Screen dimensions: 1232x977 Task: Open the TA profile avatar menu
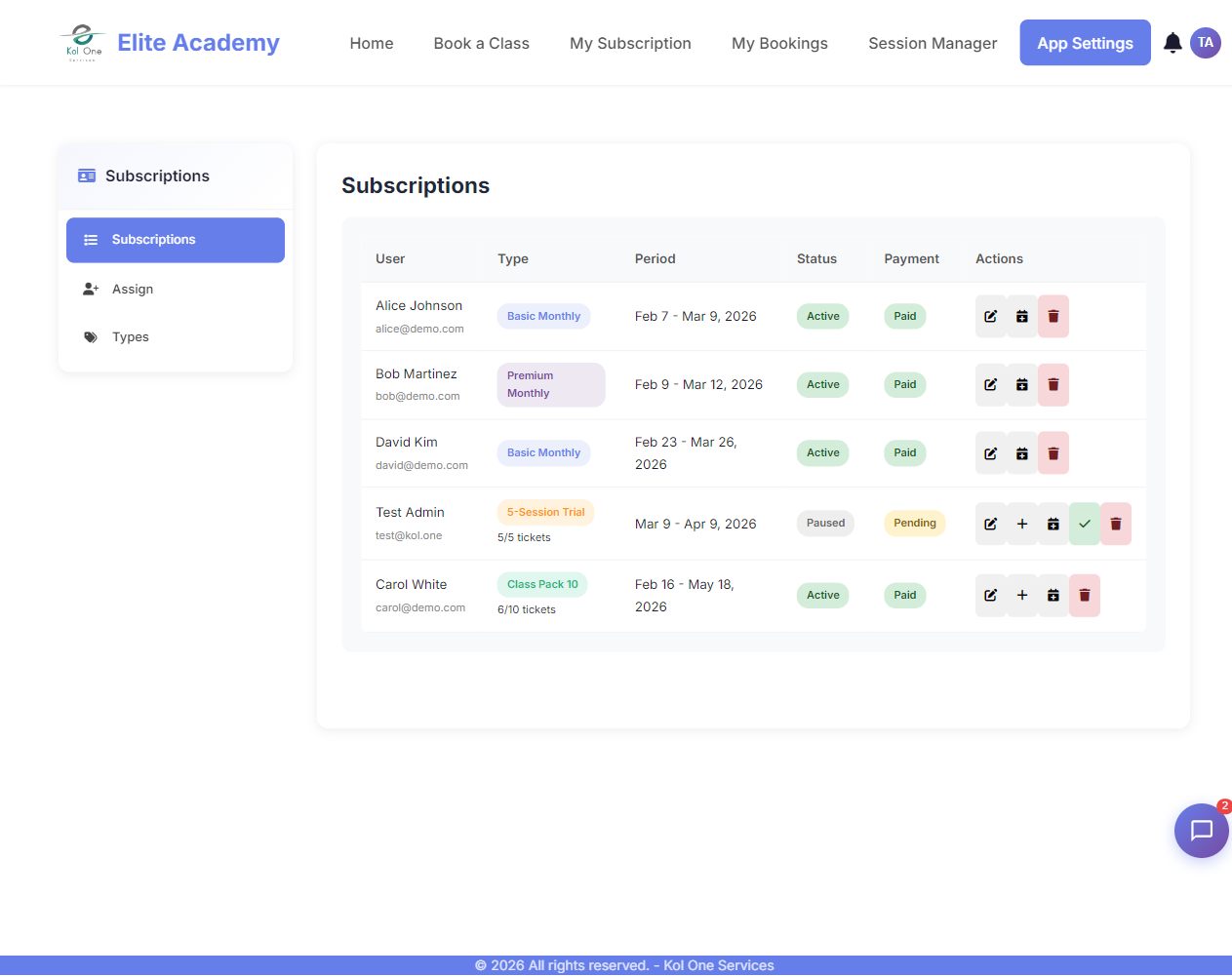click(x=1206, y=43)
